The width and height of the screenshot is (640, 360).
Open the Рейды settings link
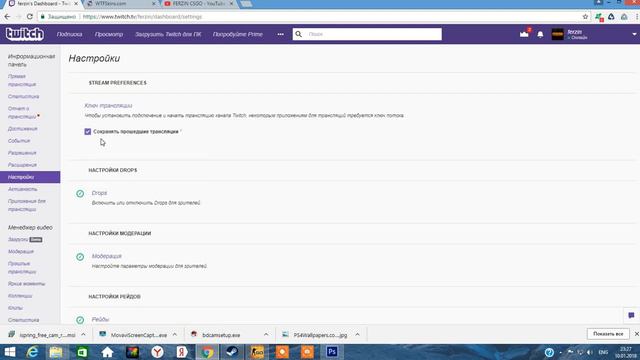(x=100, y=319)
